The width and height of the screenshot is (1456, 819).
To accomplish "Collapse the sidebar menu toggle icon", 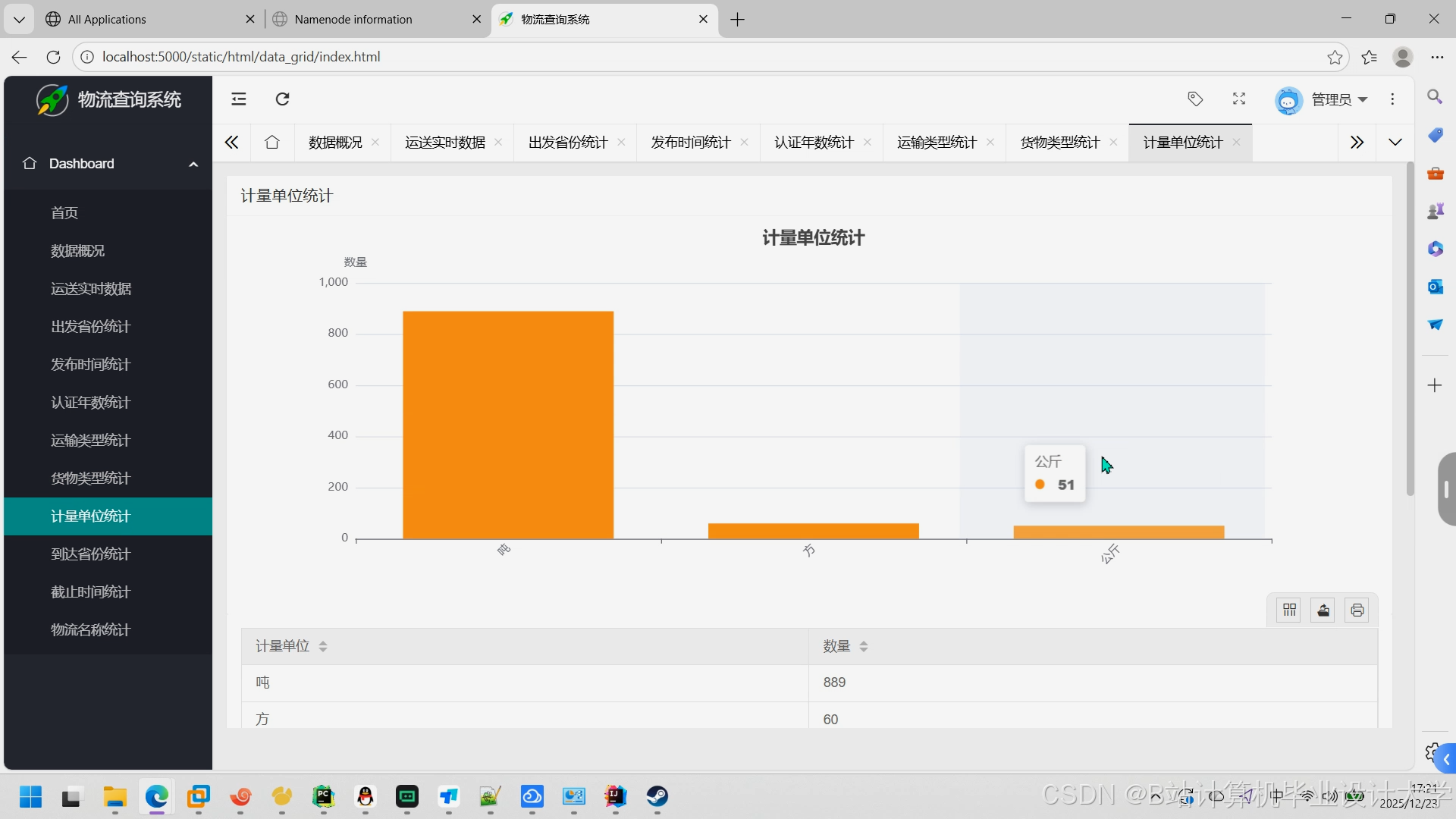I will click(239, 99).
